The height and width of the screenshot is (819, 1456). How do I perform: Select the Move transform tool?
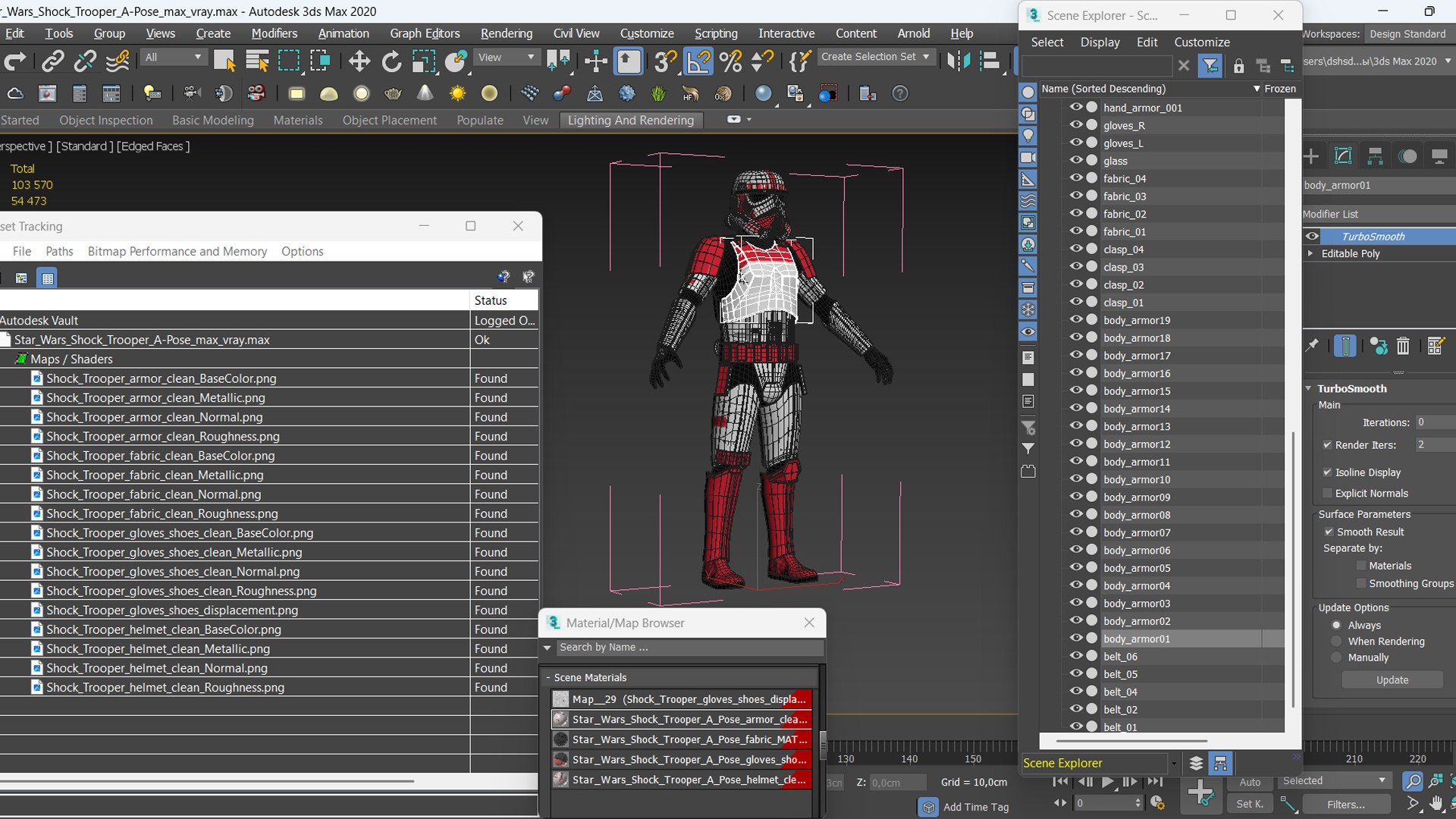tap(359, 61)
